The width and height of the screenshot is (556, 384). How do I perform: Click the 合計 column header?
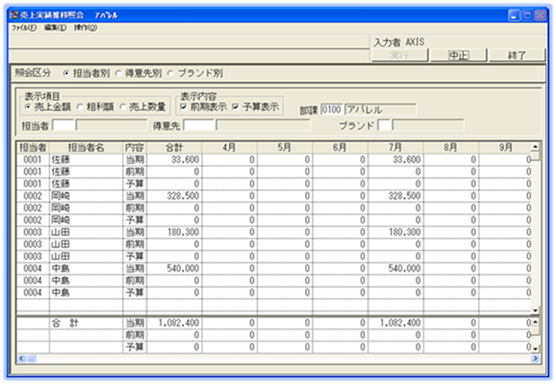pos(174,148)
